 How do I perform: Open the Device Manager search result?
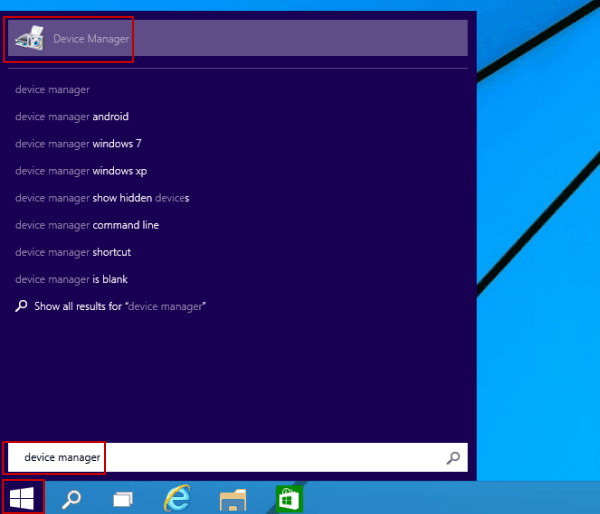(x=238, y=38)
